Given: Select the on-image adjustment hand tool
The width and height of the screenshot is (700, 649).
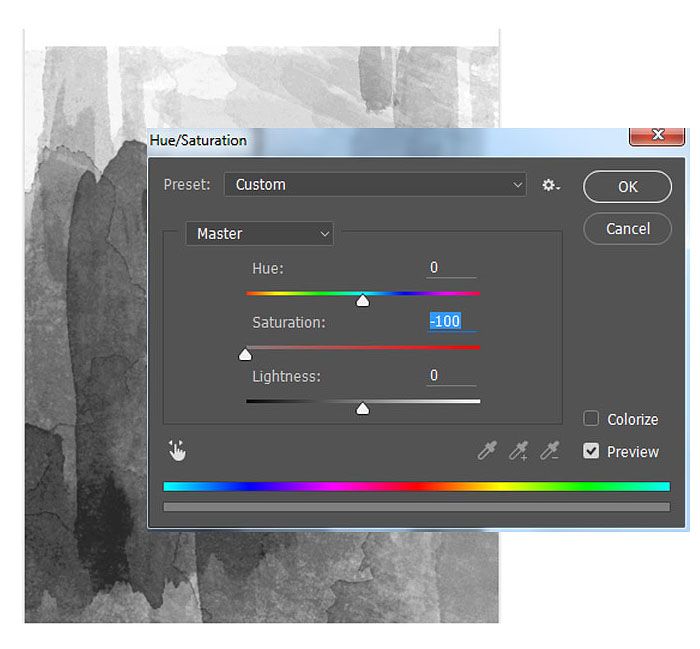Looking at the screenshot, I should pyautogui.click(x=178, y=451).
